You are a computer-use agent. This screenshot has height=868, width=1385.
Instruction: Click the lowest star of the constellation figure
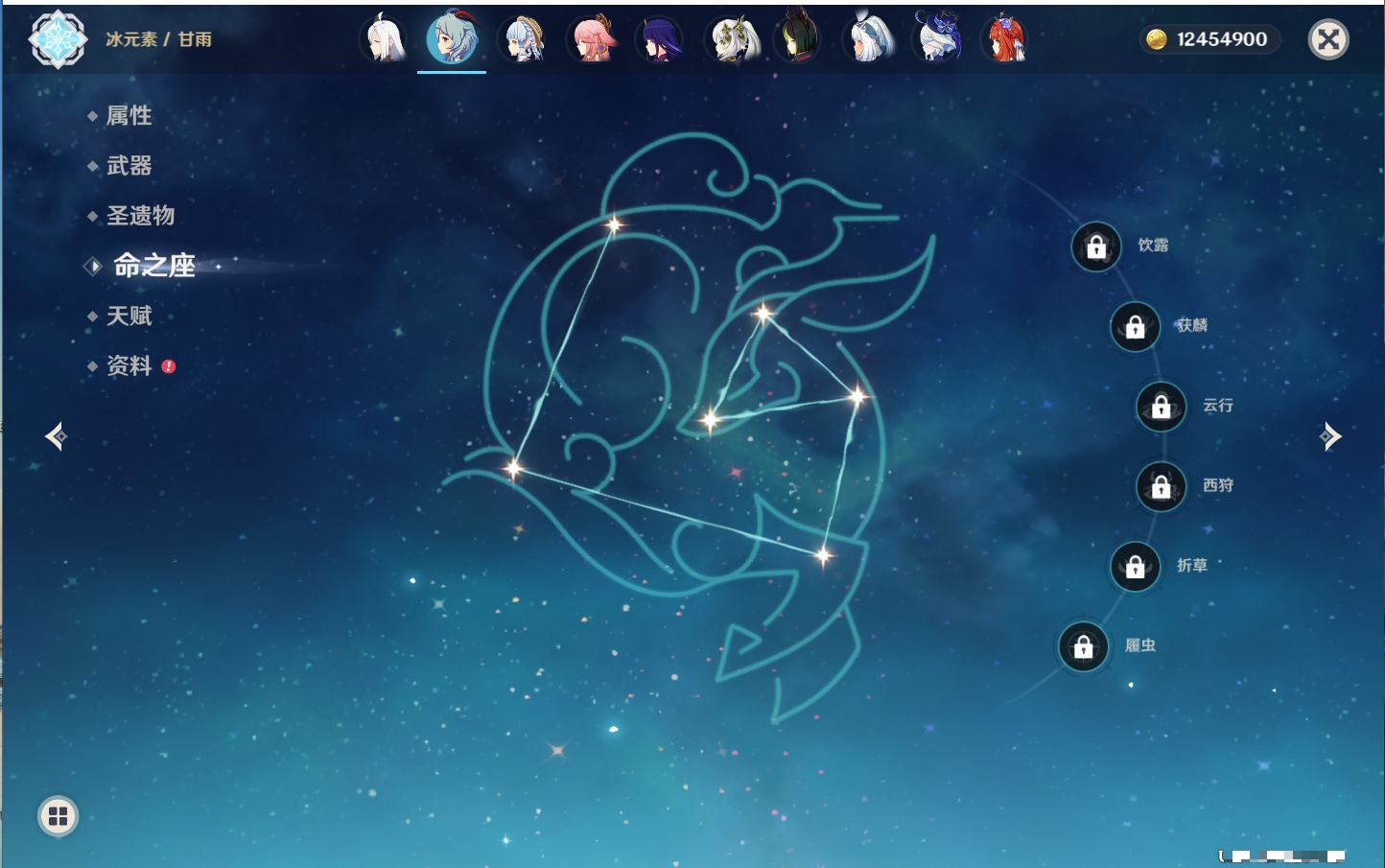point(823,555)
